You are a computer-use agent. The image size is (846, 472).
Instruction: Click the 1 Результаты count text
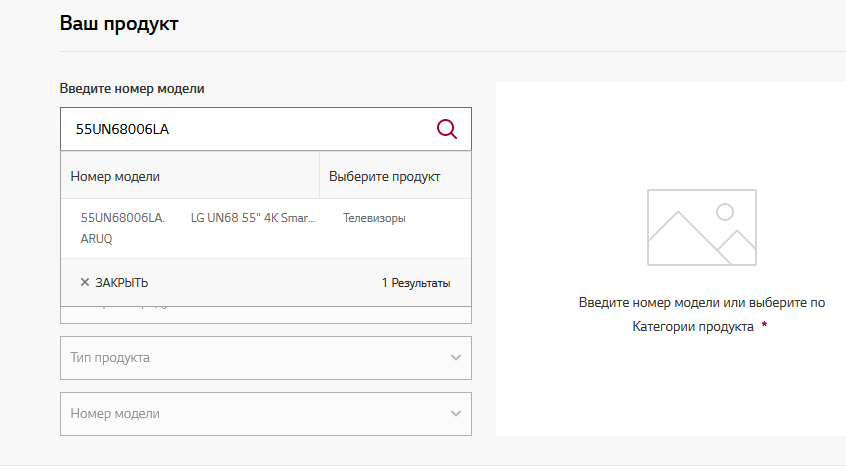pyautogui.click(x=415, y=283)
